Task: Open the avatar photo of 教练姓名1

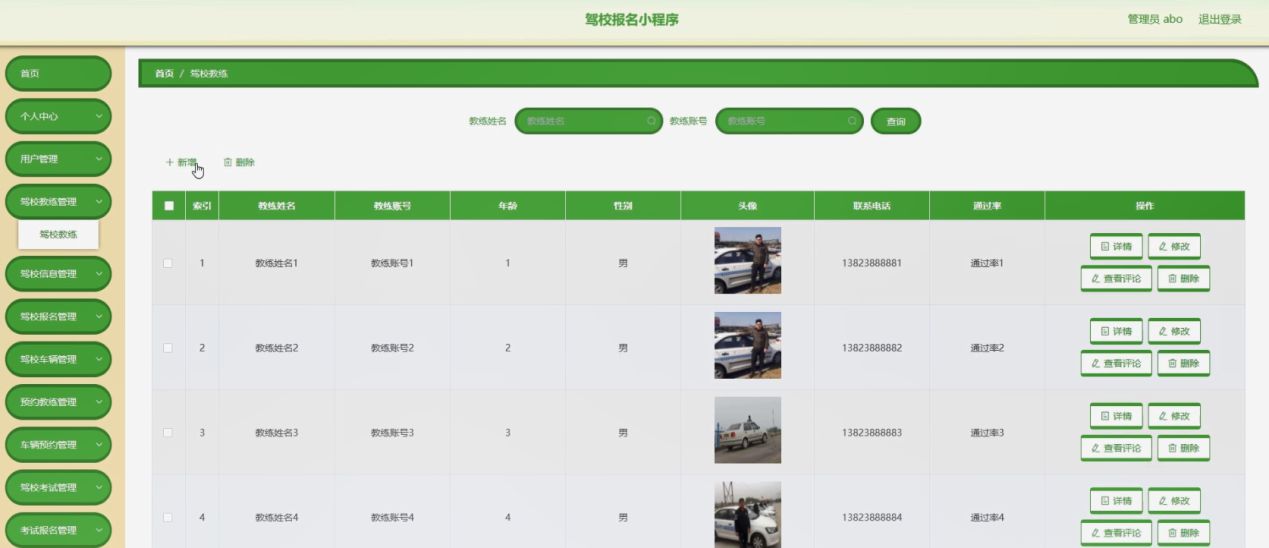Action: pyautogui.click(x=747, y=260)
